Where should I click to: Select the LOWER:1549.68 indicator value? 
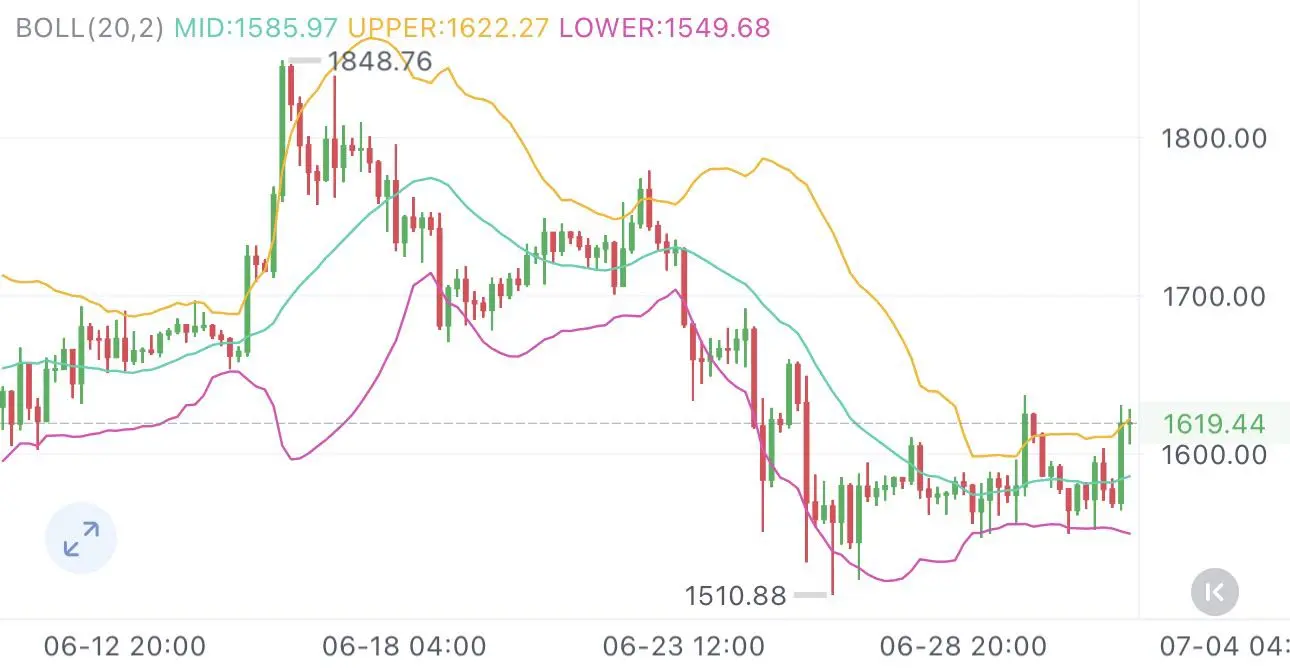[x=665, y=27]
